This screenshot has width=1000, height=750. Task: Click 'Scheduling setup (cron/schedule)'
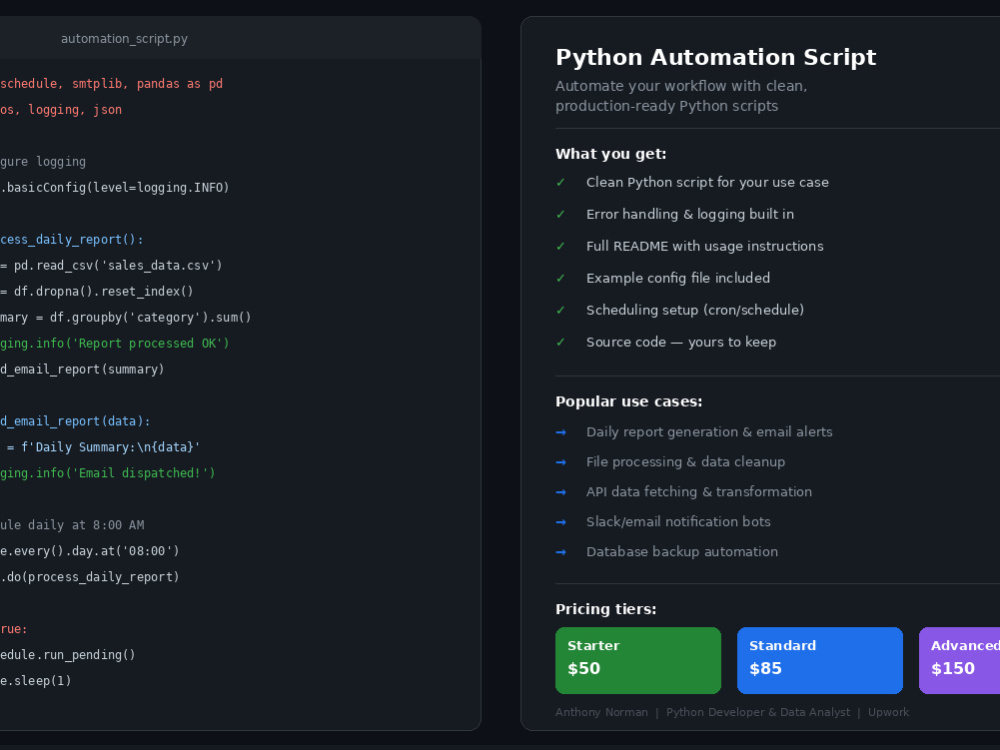(695, 310)
